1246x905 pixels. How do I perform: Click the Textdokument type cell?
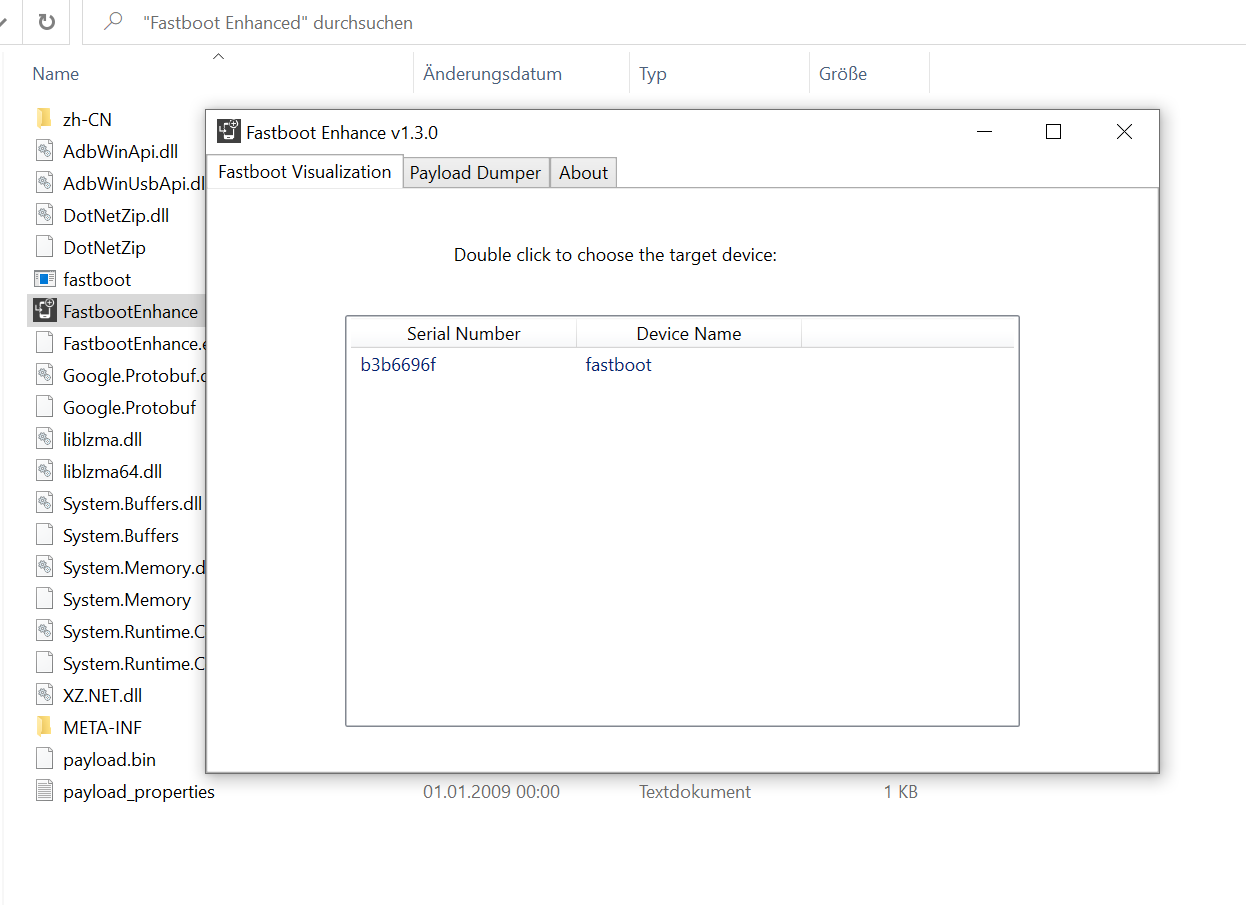695,792
